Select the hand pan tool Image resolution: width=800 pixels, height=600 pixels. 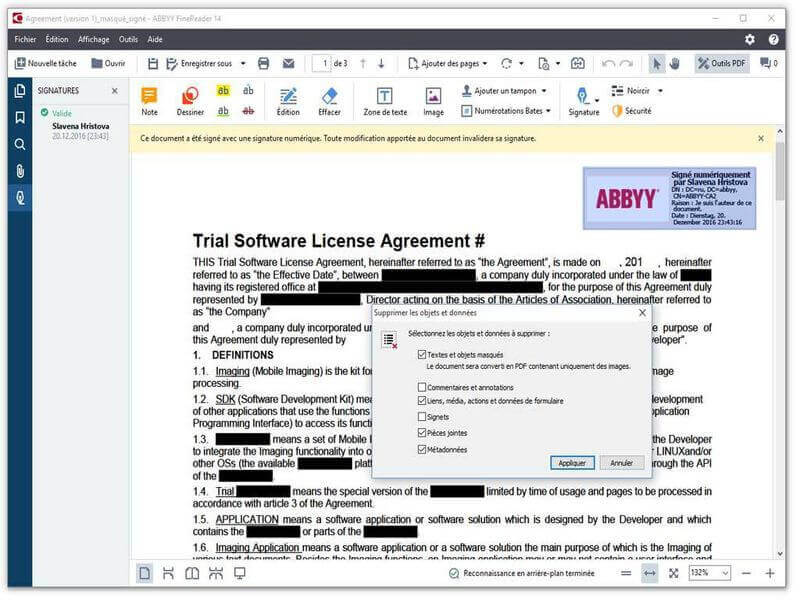coord(674,63)
